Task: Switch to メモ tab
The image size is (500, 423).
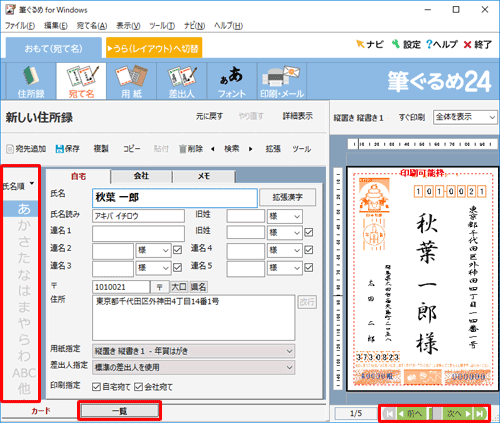Action: pyautogui.click(x=204, y=176)
